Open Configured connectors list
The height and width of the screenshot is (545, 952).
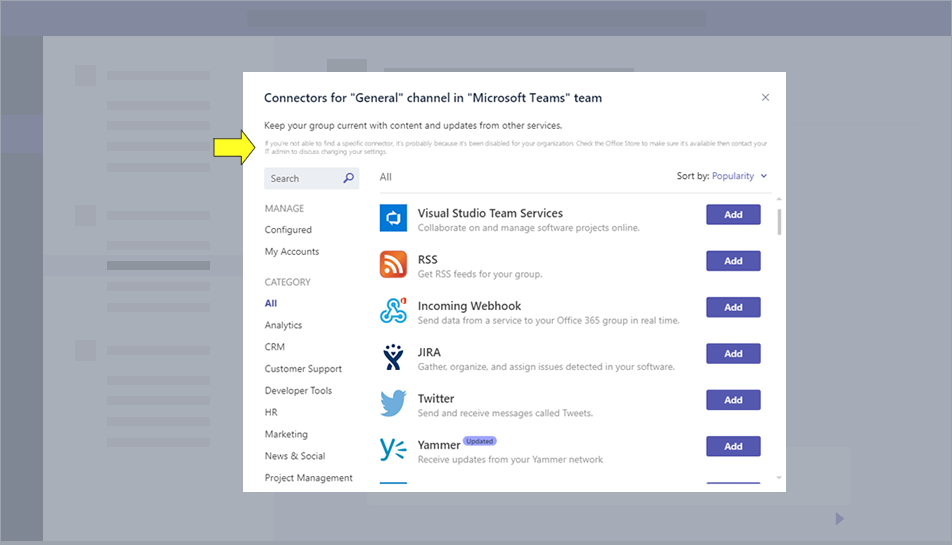(288, 229)
